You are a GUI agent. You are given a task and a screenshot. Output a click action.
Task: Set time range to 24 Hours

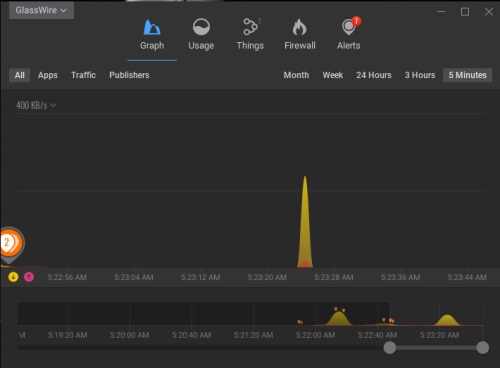point(374,75)
